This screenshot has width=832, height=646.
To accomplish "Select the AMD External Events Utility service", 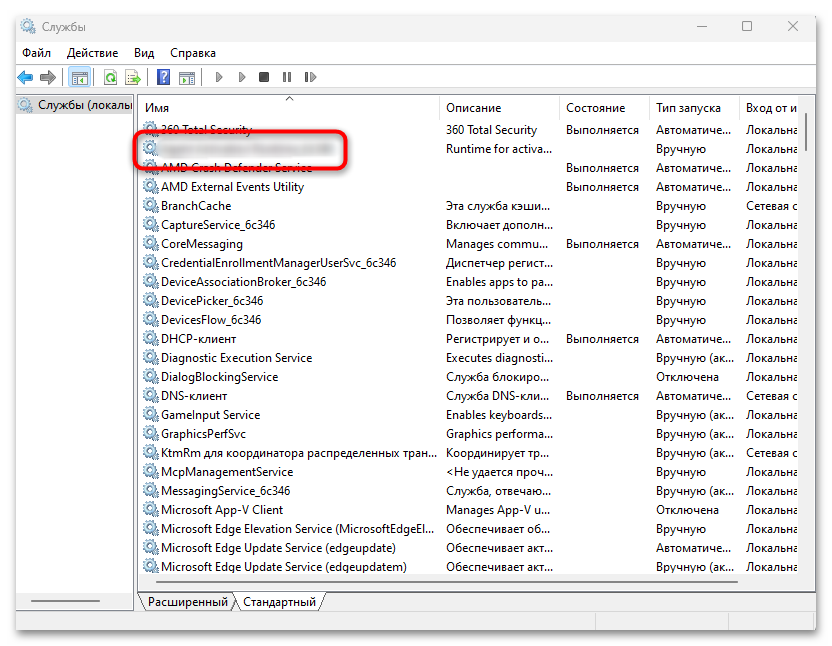I will [232, 187].
